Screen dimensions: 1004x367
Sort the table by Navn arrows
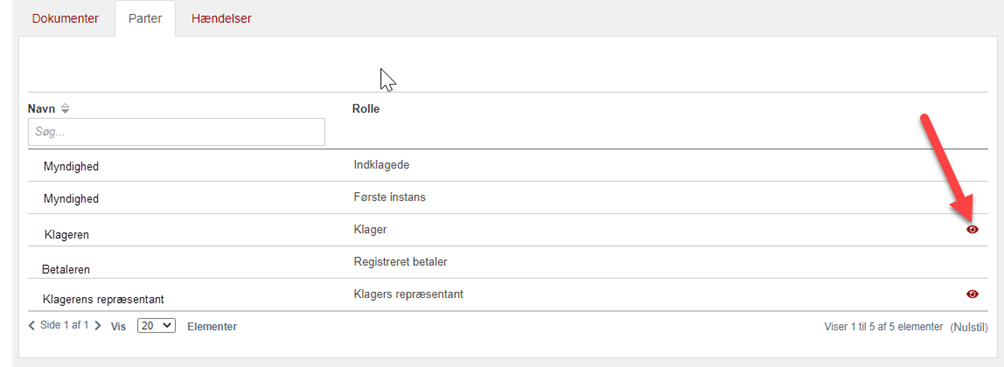click(65, 110)
